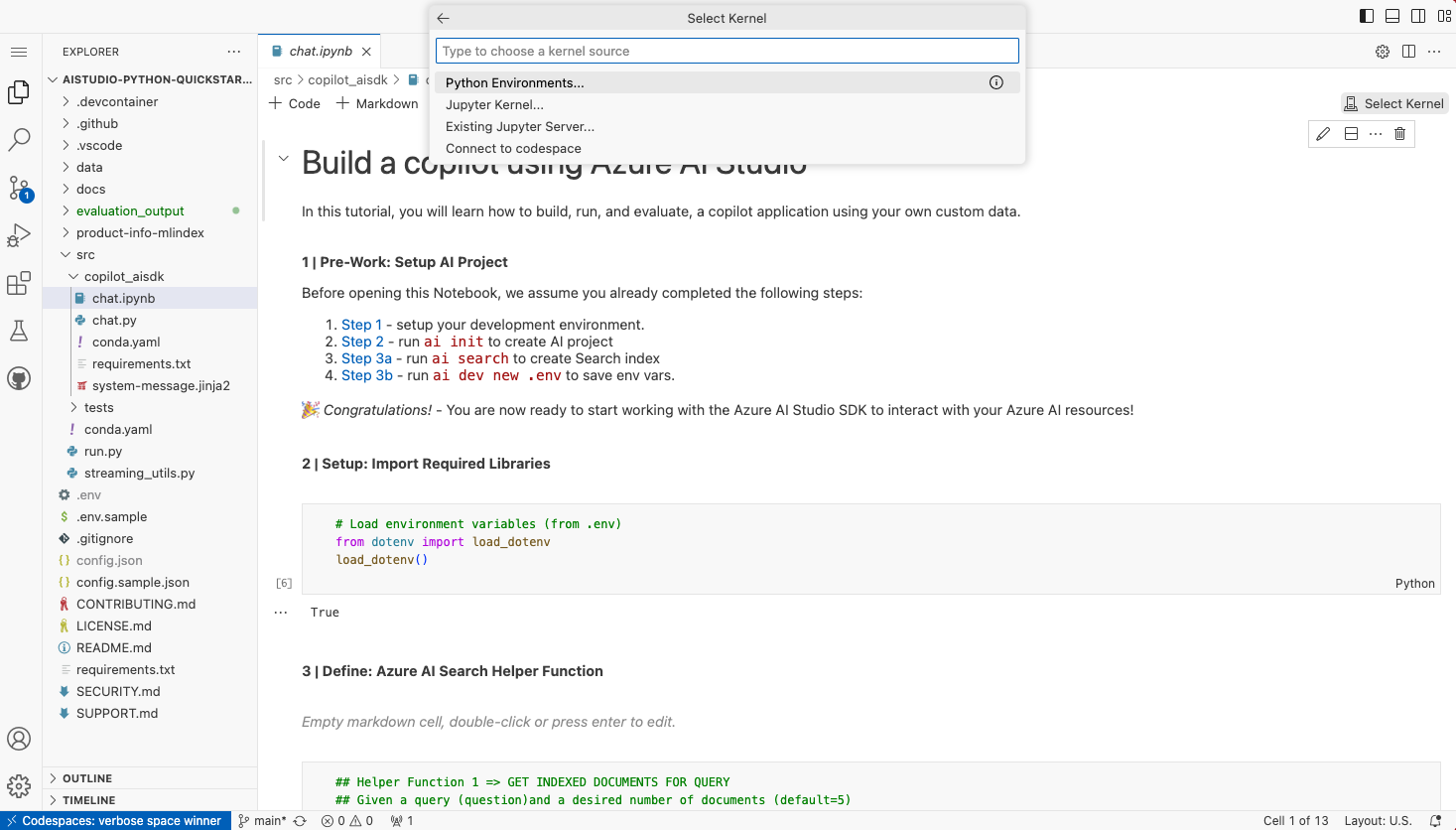Toggle primary side bar visibility
Image resolution: width=1456 pixels, height=830 pixels.
click(x=1367, y=16)
